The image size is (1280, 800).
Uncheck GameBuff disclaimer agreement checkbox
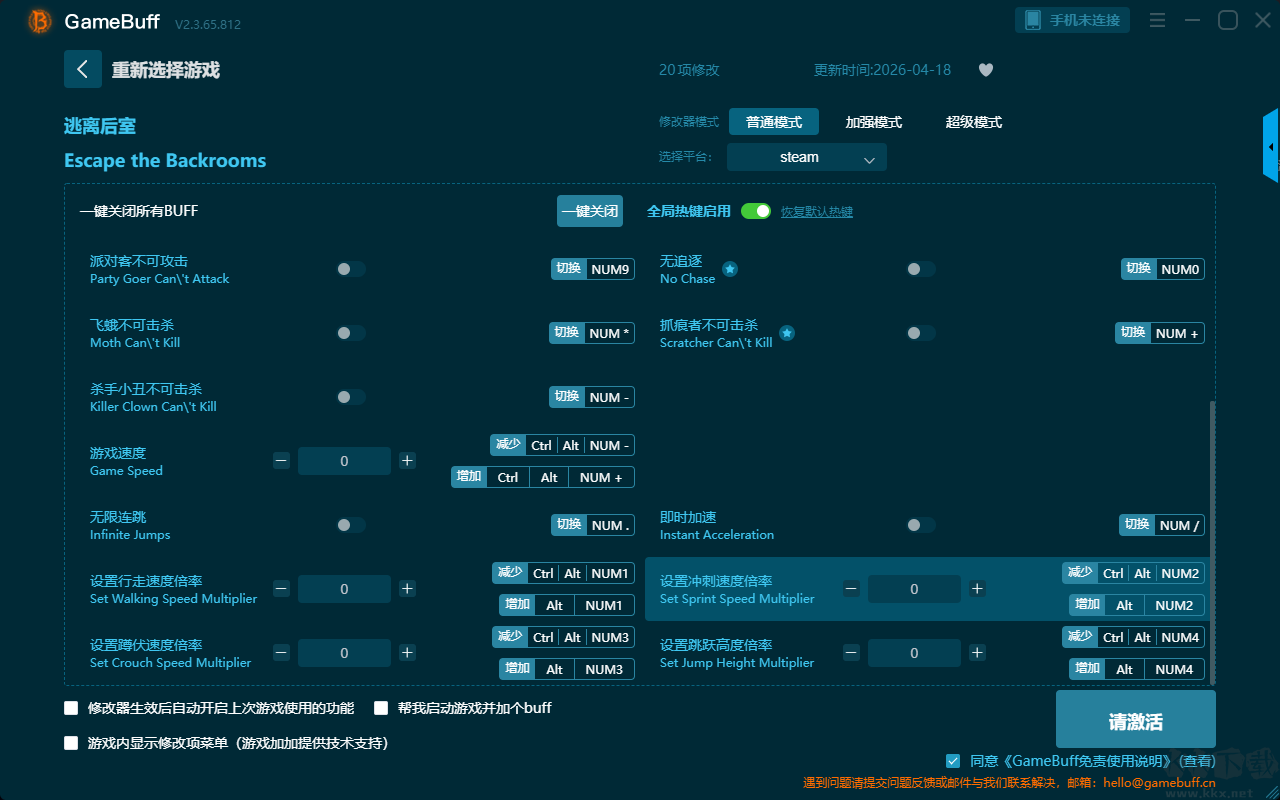click(x=953, y=761)
